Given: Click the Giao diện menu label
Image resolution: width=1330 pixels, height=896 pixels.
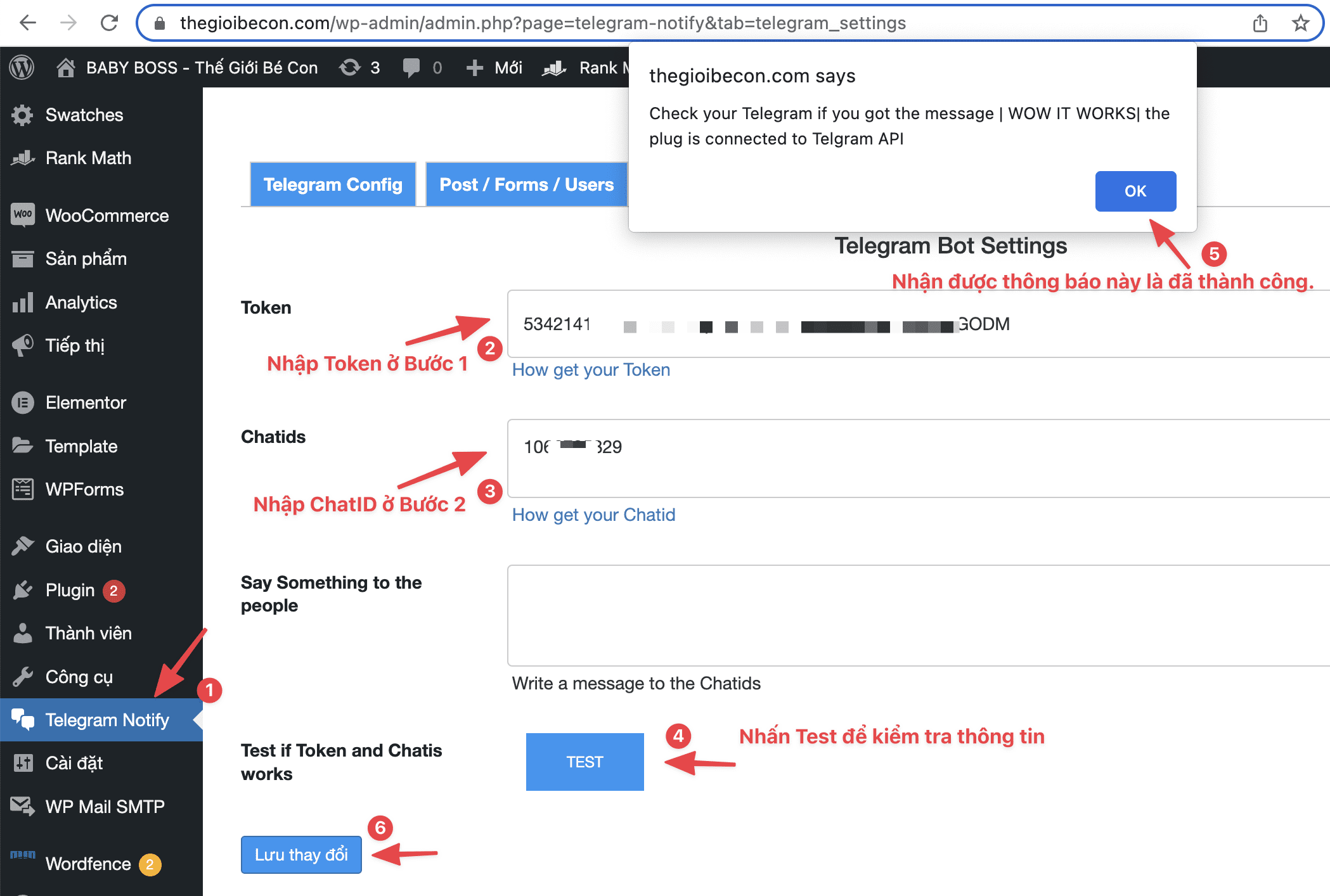Looking at the screenshot, I should [x=84, y=546].
